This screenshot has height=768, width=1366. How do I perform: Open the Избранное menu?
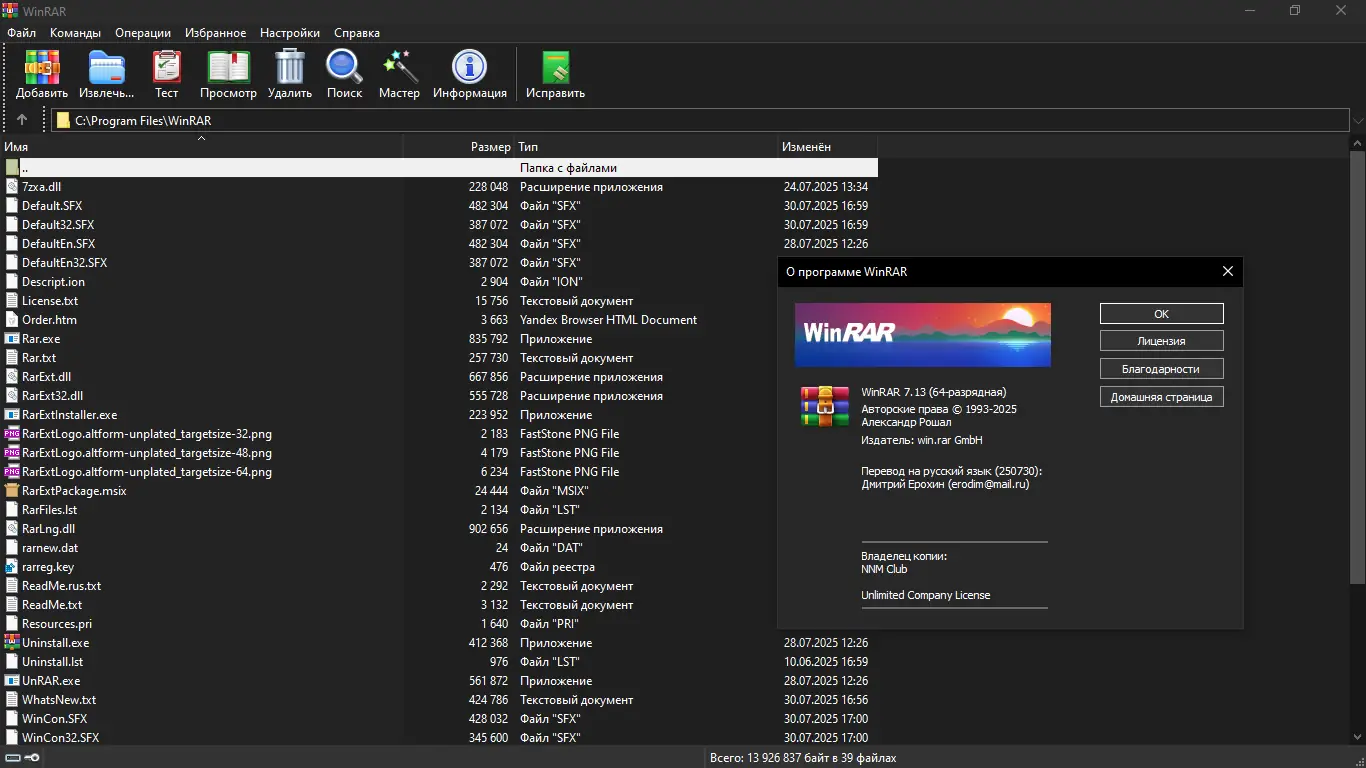(x=215, y=33)
